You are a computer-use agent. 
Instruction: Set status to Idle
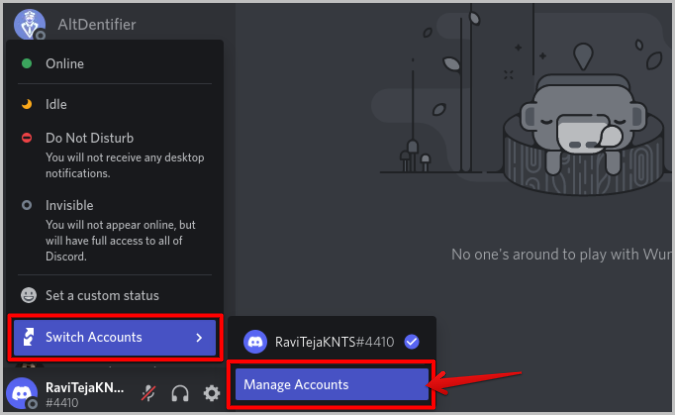click(x=115, y=104)
